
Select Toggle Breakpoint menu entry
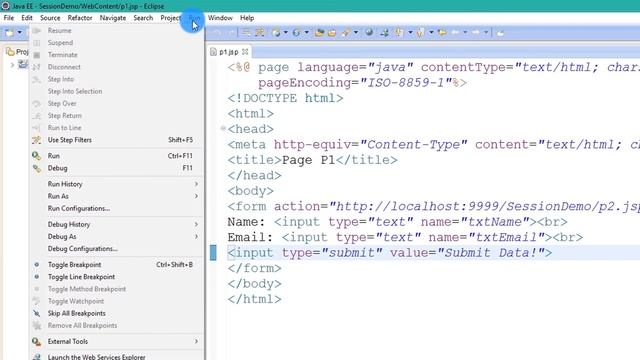coord(117,264)
